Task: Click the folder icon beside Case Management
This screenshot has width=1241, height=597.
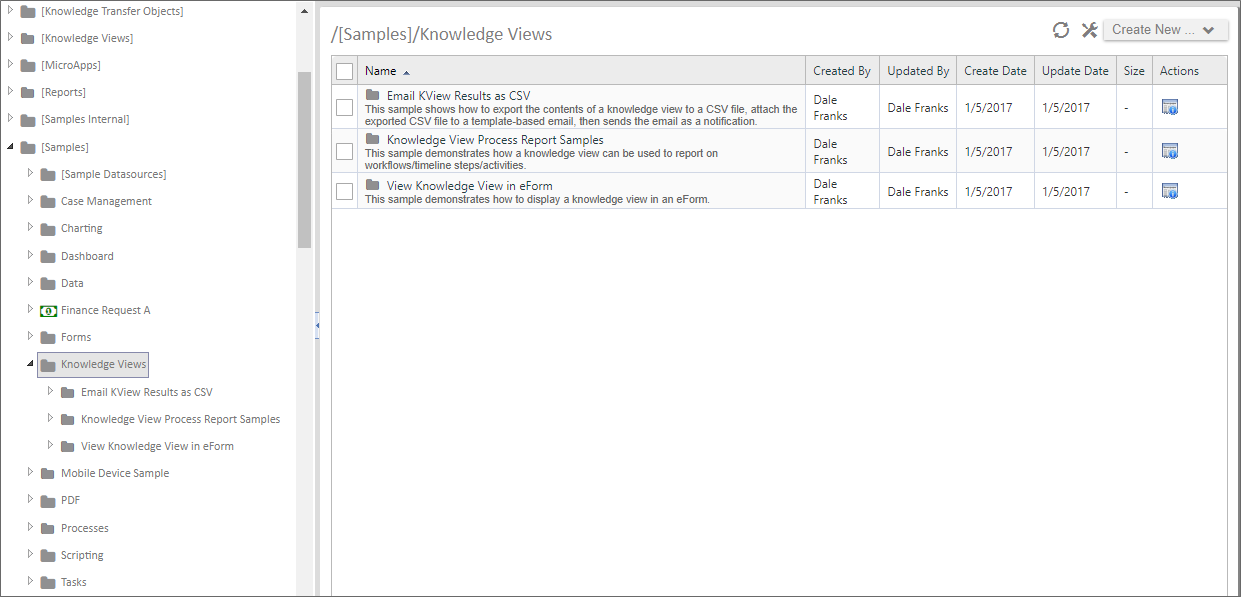Action: [x=48, y=201]
